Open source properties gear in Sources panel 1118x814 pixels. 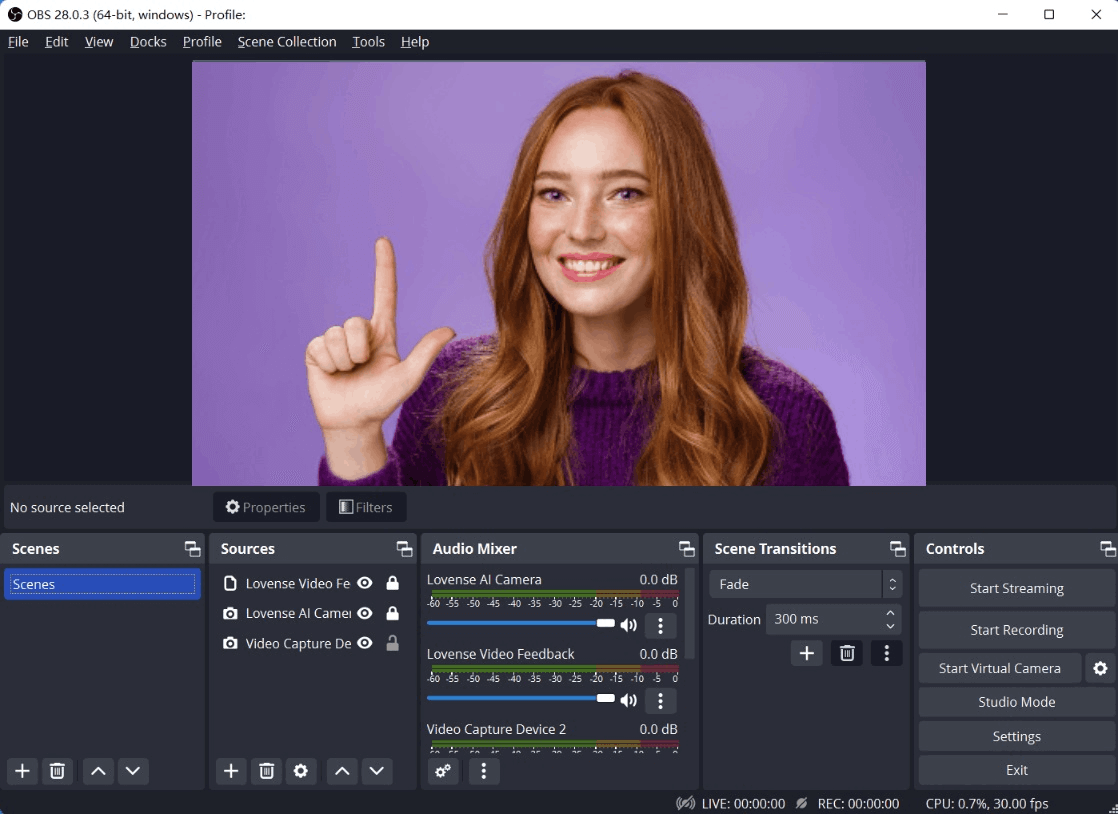tap(300, 771)
